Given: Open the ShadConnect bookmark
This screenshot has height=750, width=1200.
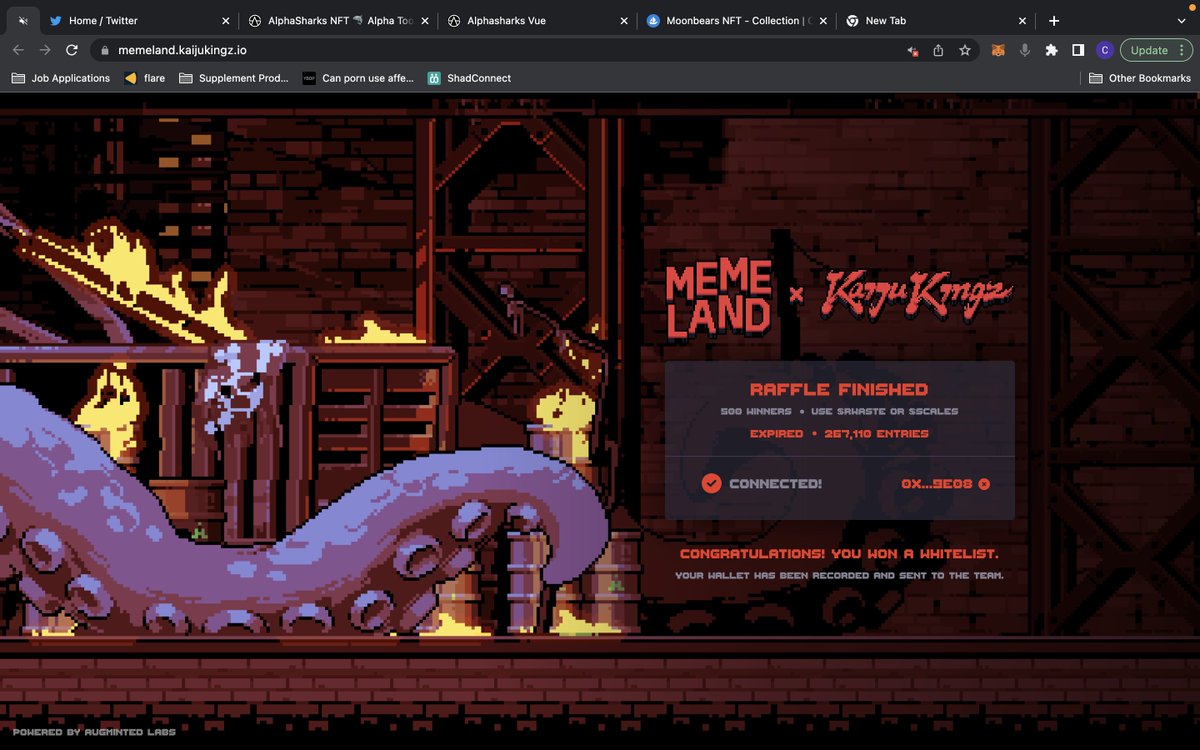Looking at the screenshot, I should click(469, 78).
